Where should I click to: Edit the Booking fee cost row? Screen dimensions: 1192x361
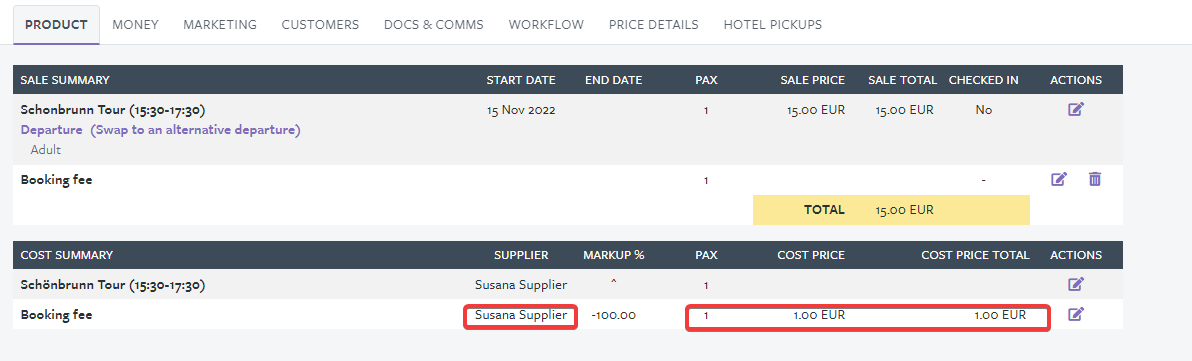point(1075,314)
